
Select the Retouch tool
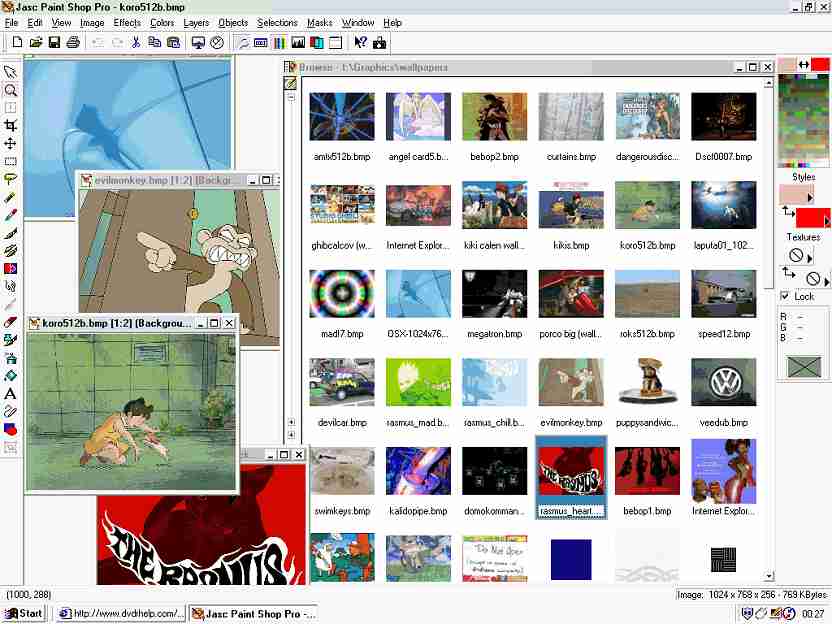(x=10, y=287)
